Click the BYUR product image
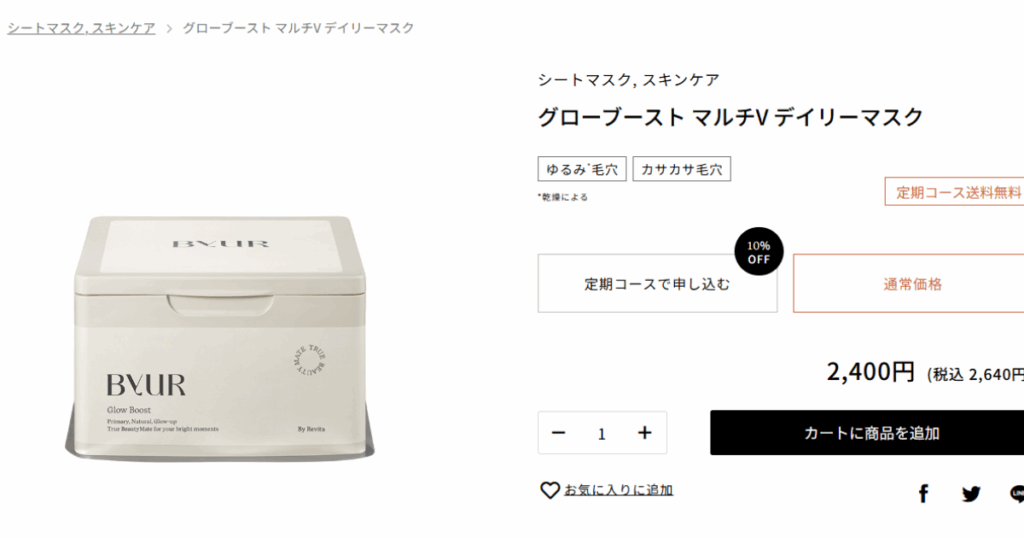Image resolution: width=1024 pixels, height=538 pixels. coord(220,337)
